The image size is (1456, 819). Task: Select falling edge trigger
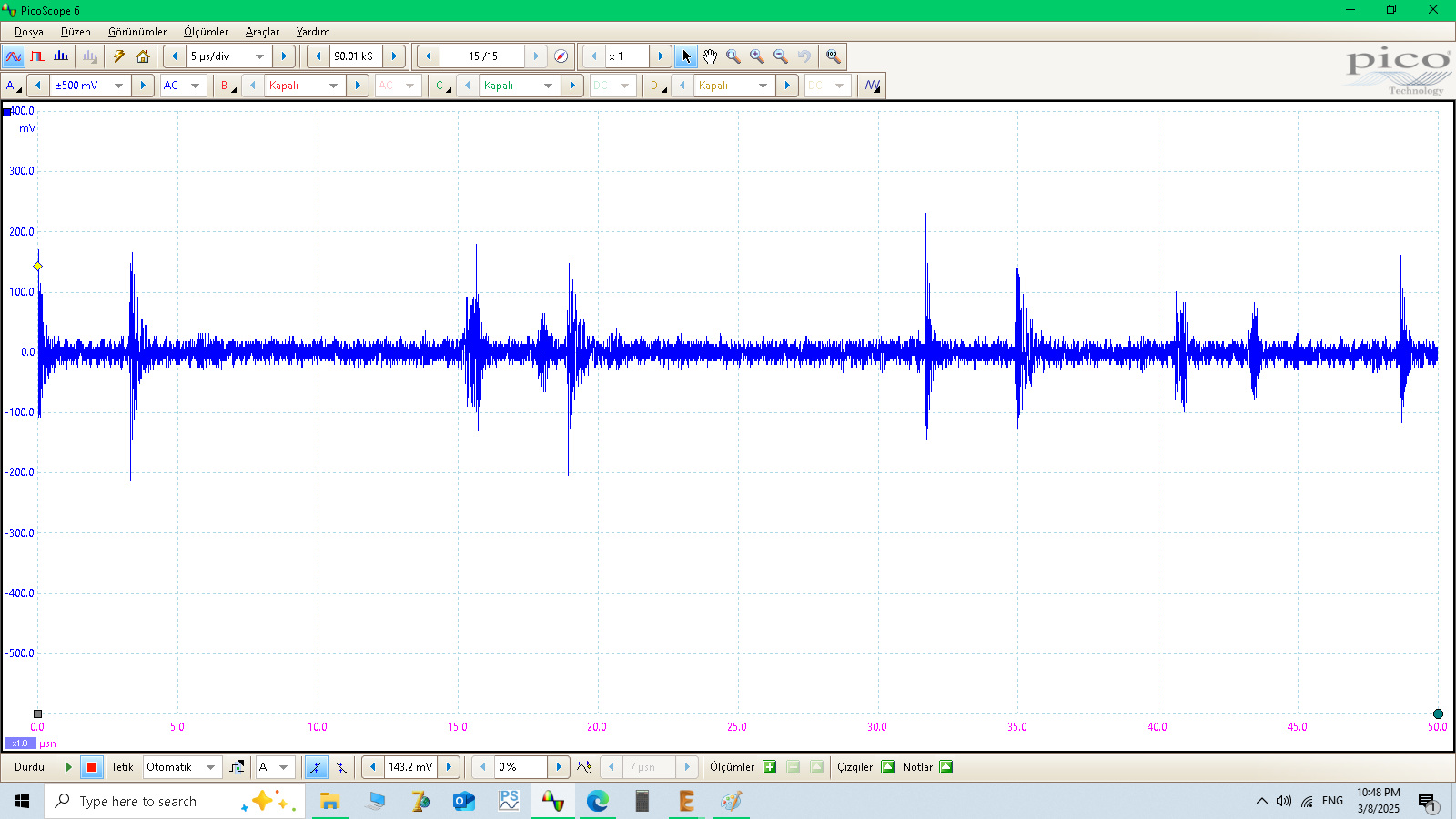tap(340, 767)
